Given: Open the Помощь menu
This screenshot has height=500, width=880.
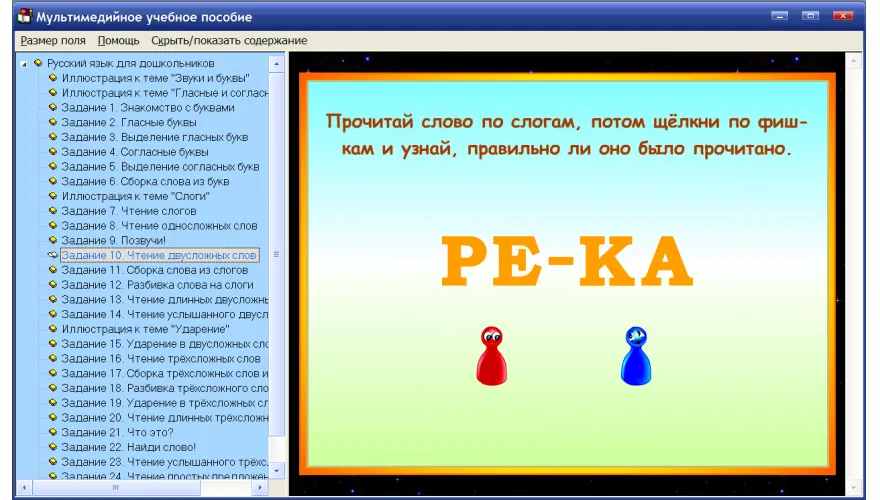Looking at the screenshot, I should point(118,41).
